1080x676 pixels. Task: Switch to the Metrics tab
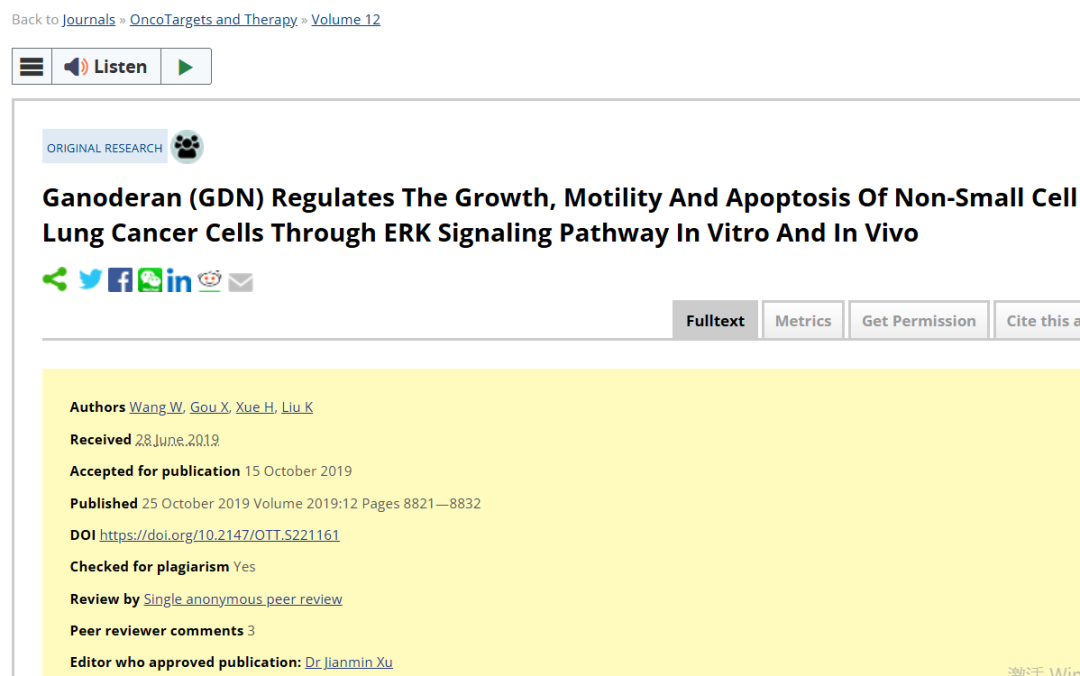click(803, 320)
